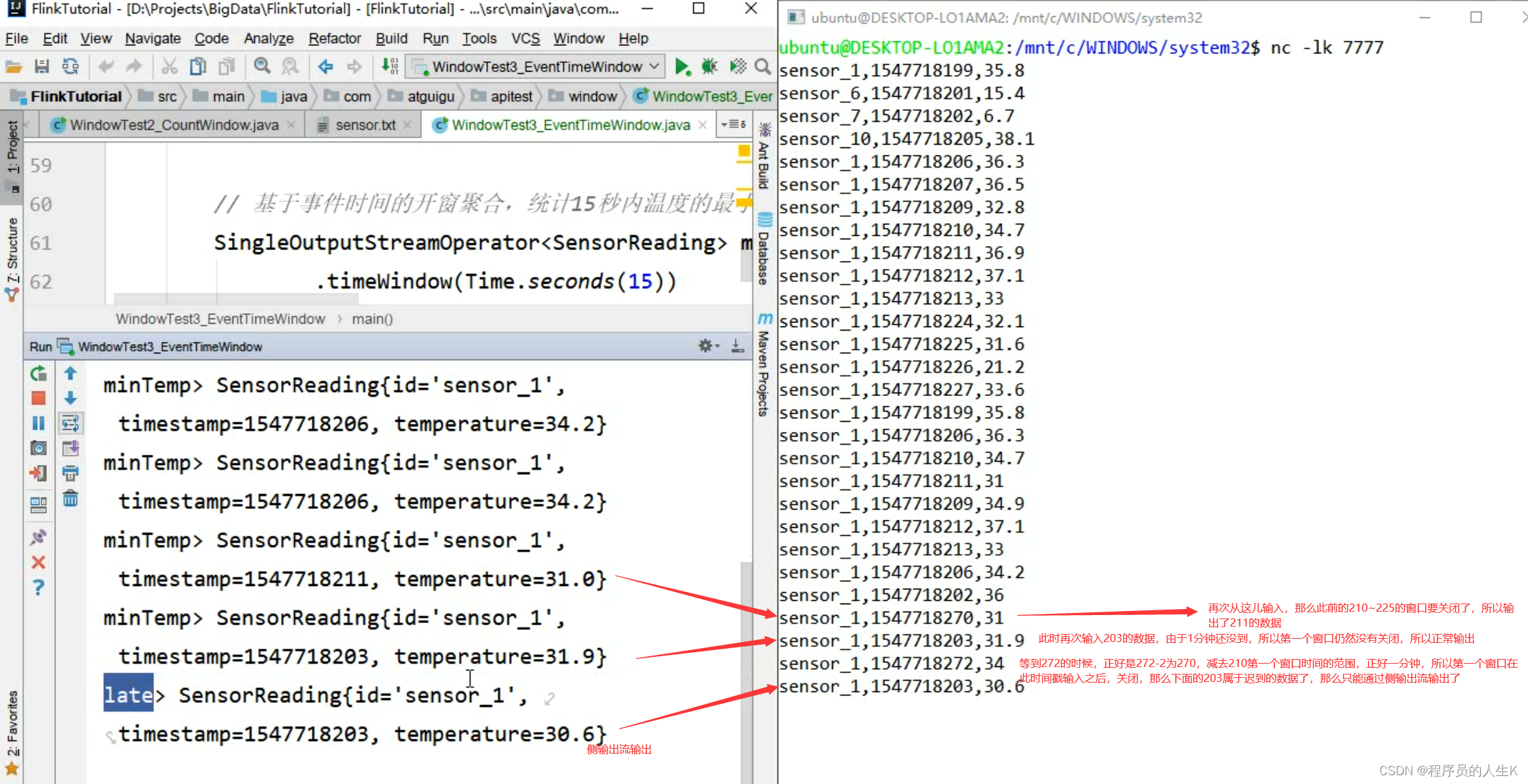Open the Run panel gear settings dropdown

pos(708,346)
